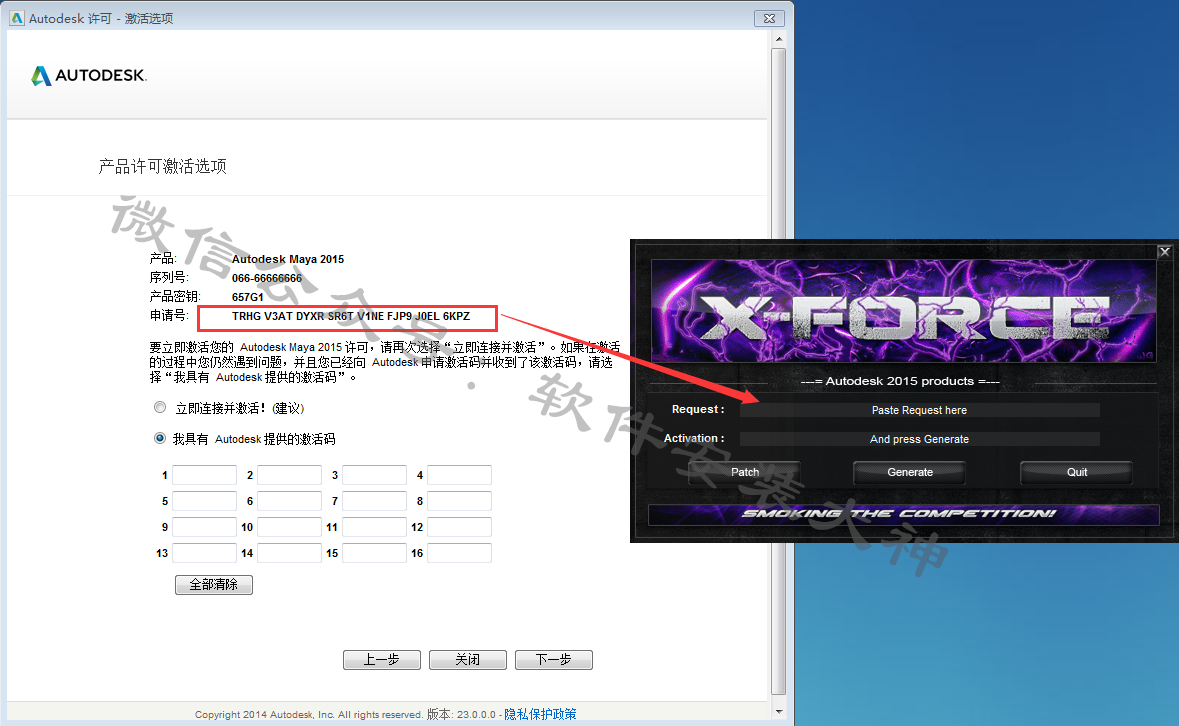Click the Autodesk logo in header
The width and height of the screenshot is (1179, 726).
89,75
